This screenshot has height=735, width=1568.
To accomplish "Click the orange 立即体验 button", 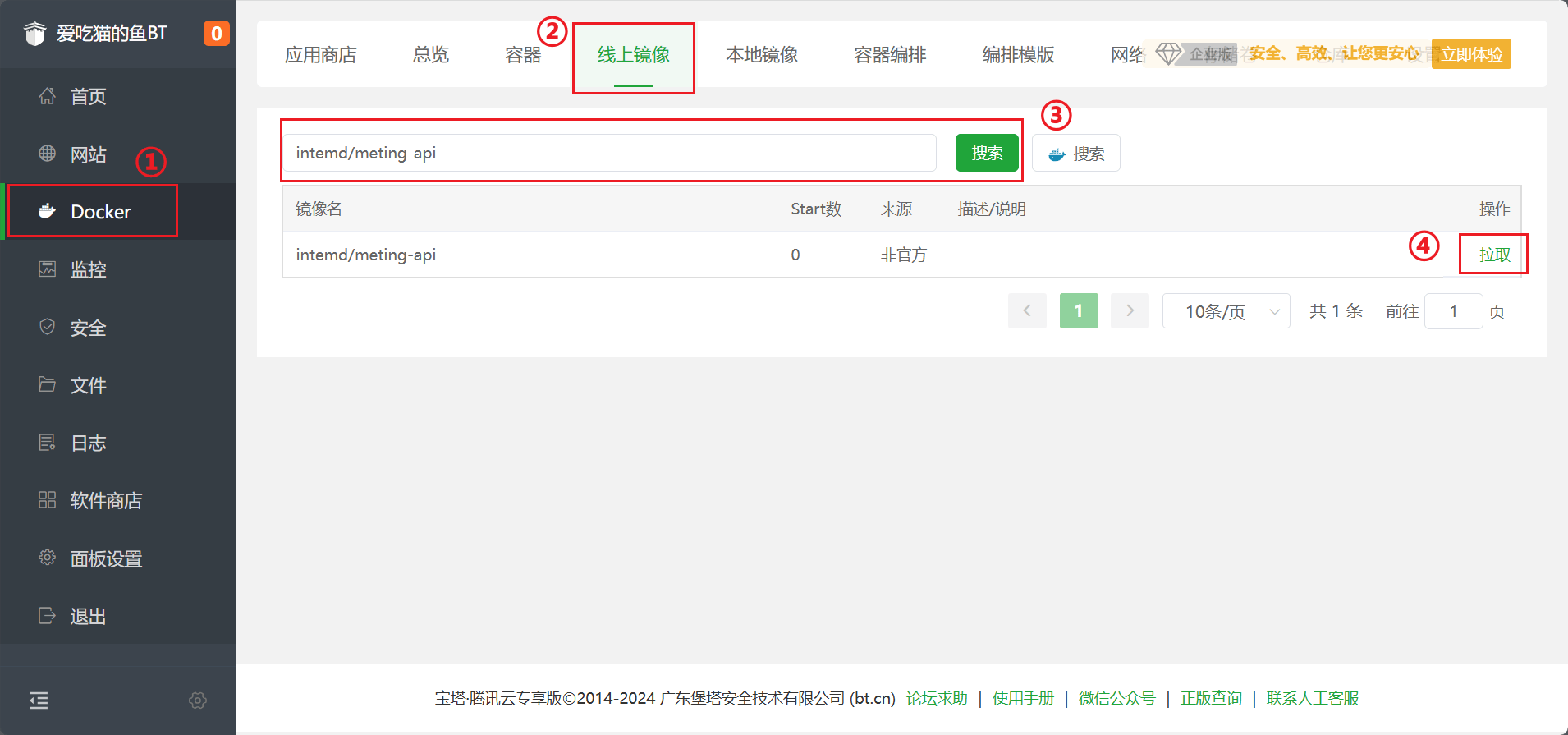I will click(x=1471, y=54).
